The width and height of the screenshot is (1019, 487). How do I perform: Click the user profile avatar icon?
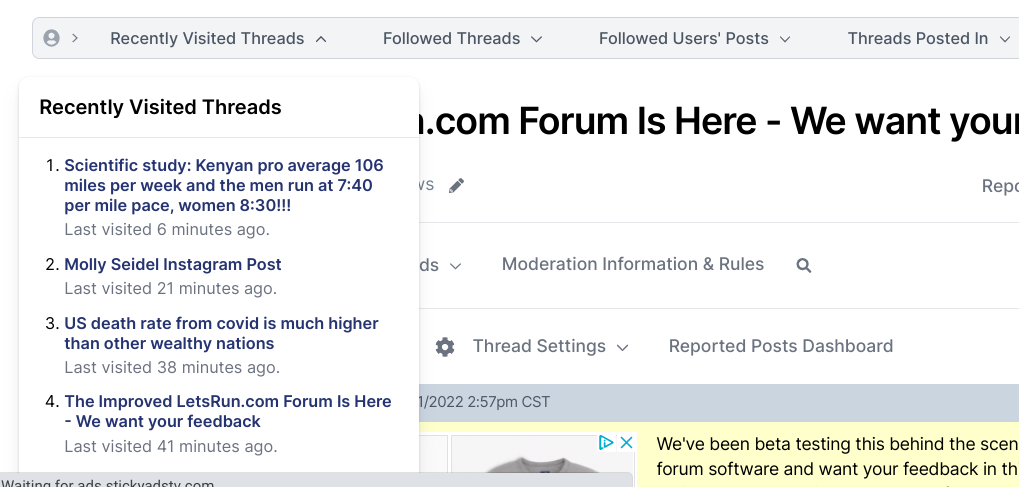click(x=51, y=38)
